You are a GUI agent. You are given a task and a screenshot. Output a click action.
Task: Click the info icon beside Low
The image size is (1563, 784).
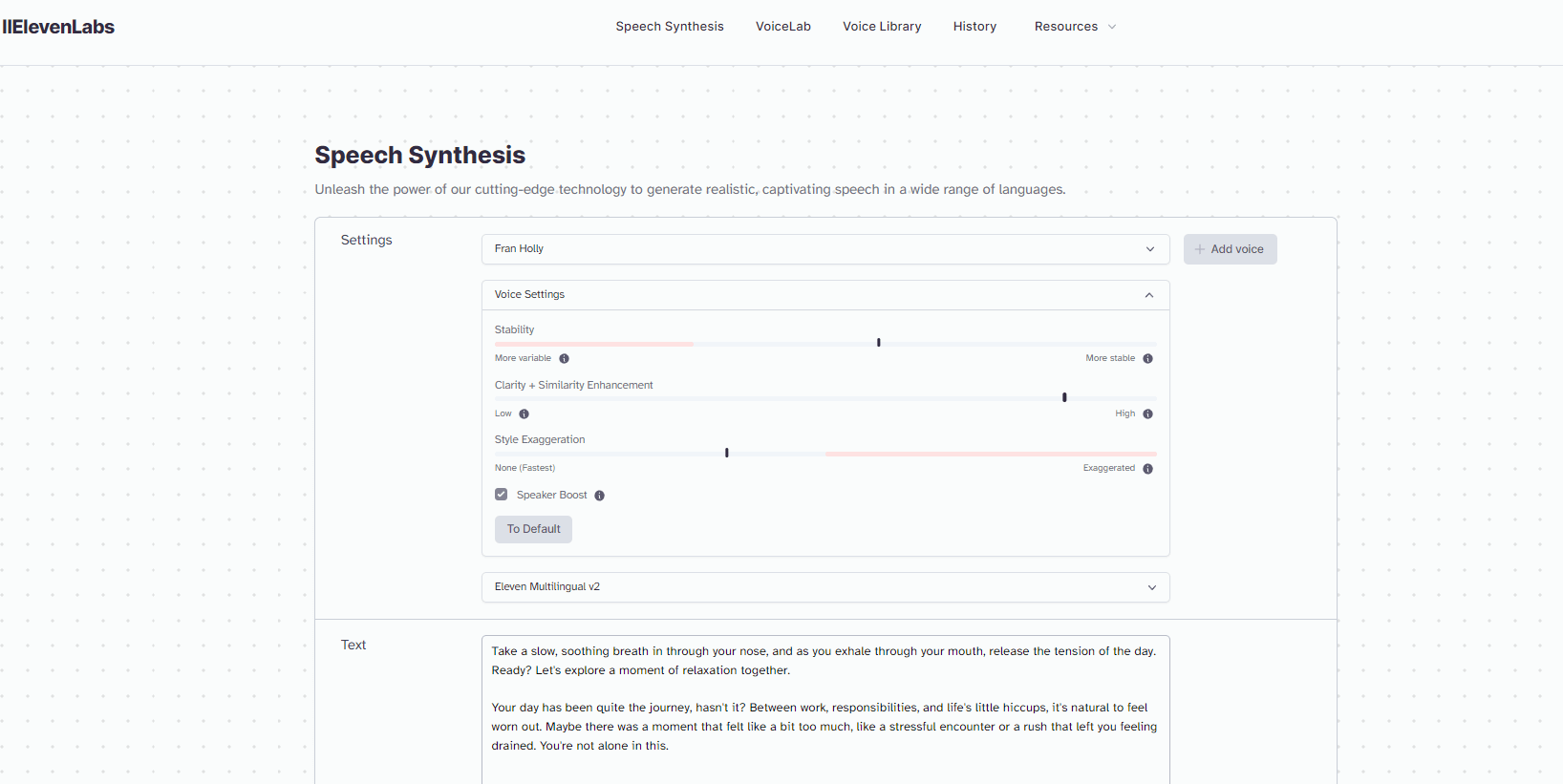click(524, 414)
